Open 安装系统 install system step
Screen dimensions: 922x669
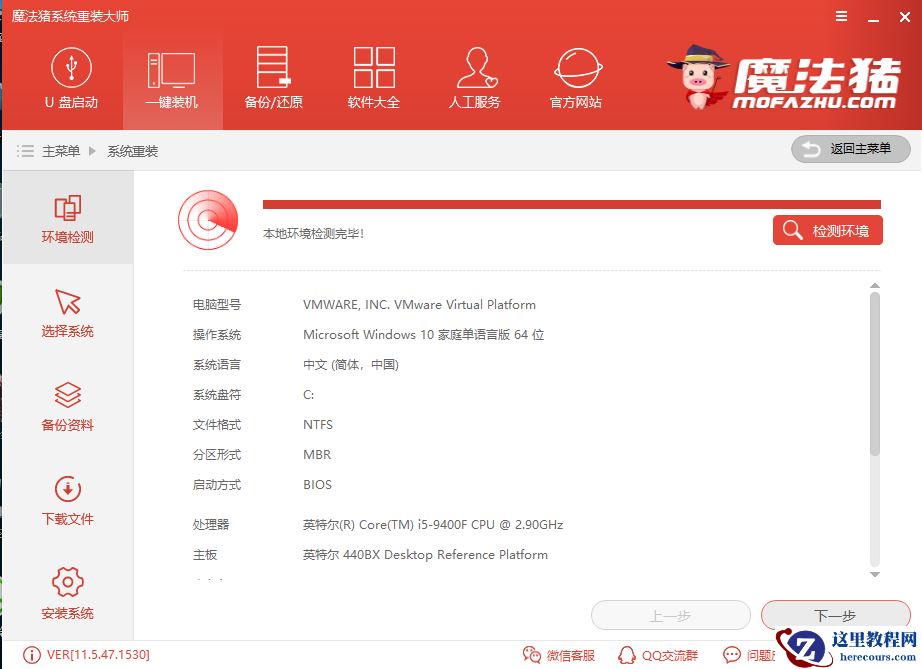pos(66,592)
